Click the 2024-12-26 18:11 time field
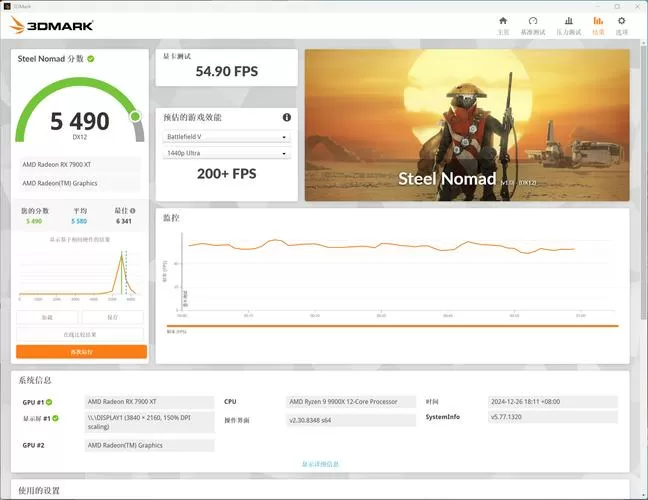Screen dimensions: 648x500 (553, 402)
